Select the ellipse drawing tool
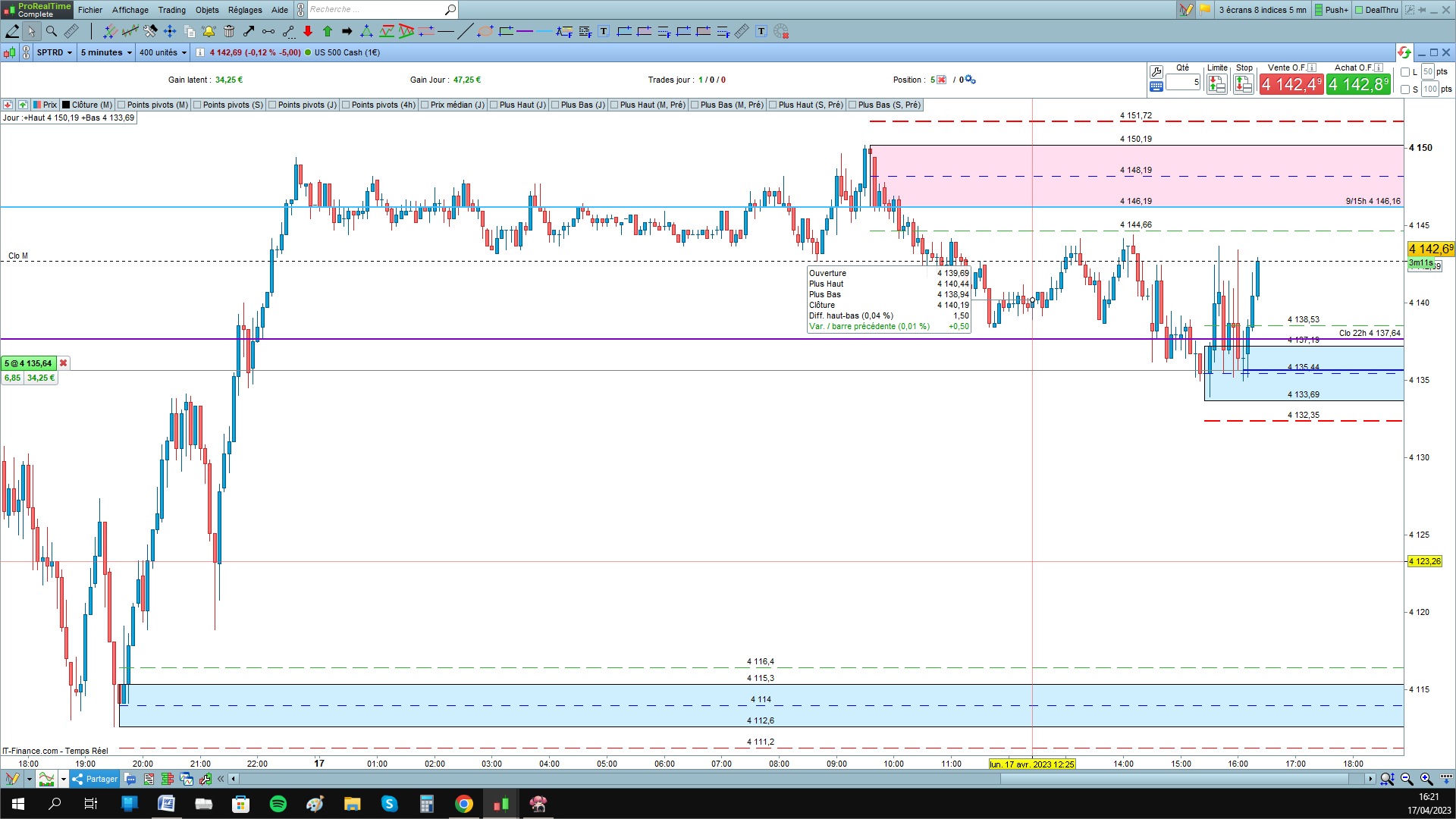This screenshot has height=819, width=1456. (485, 31)
